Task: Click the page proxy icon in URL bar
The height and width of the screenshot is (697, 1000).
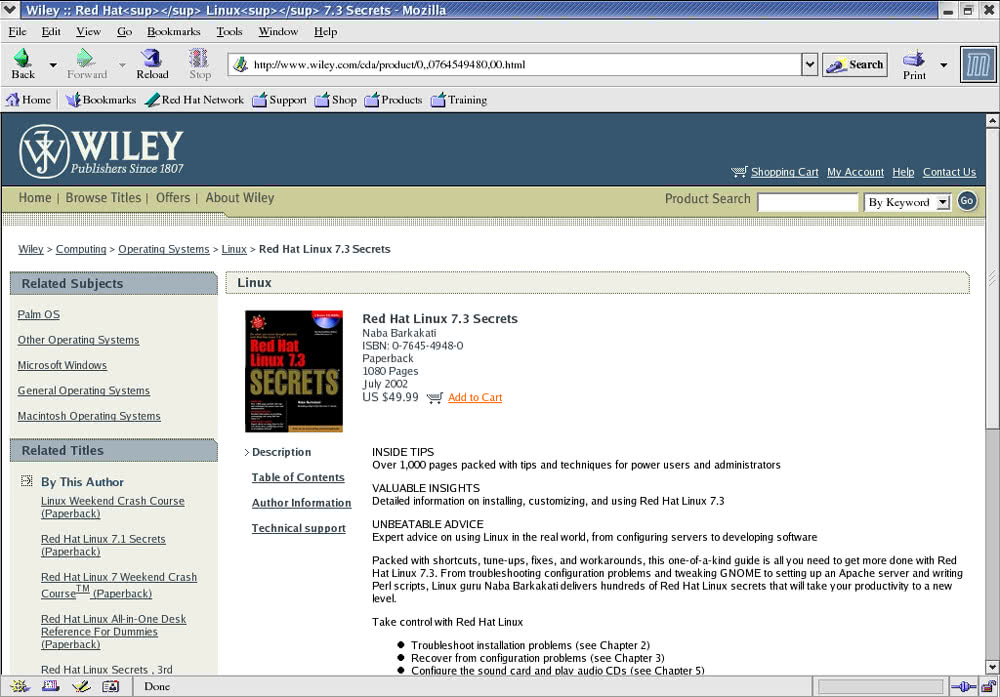Action: tap(240, 64)
